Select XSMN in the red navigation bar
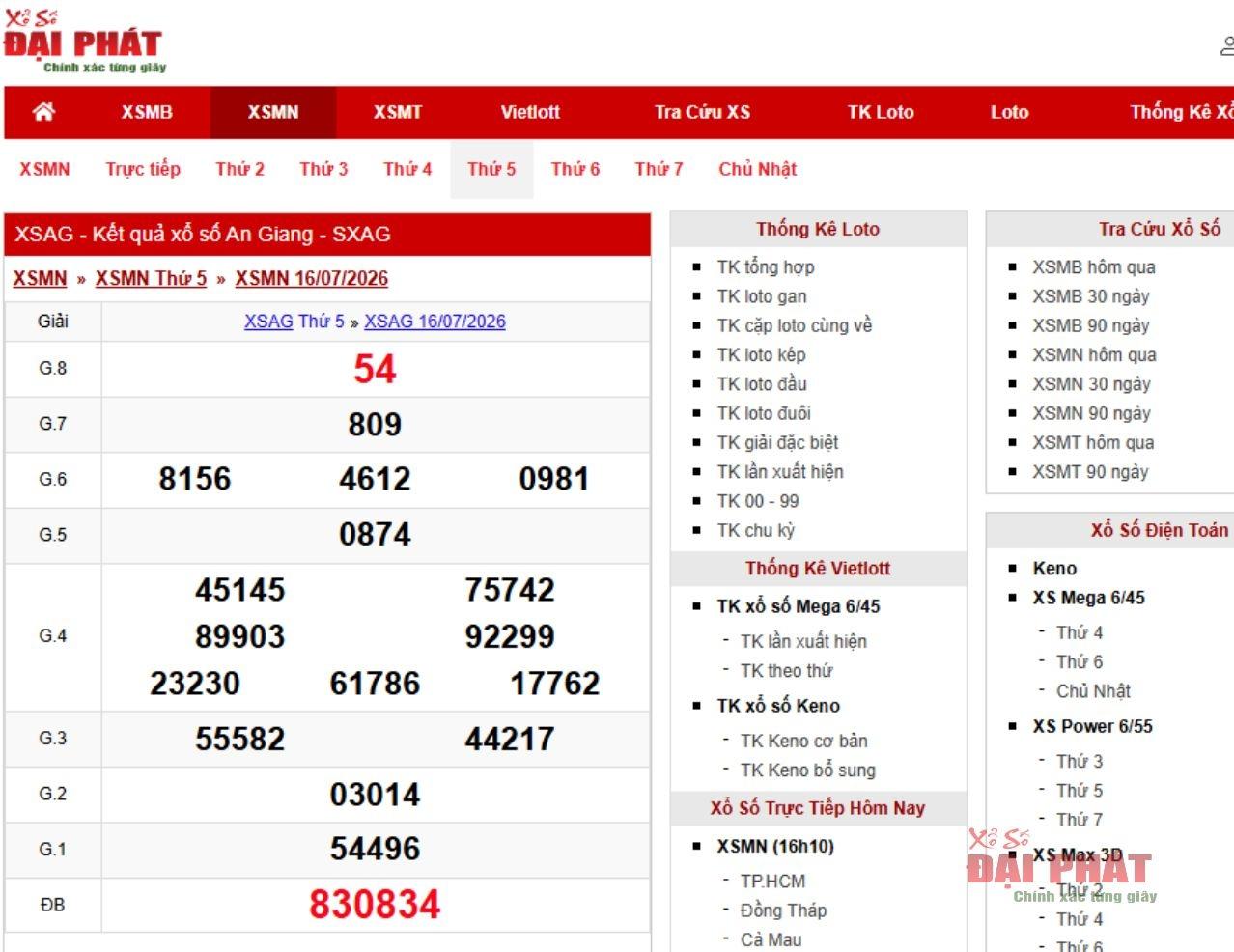Screen dimensions: 1234x952 coord(273,112)
